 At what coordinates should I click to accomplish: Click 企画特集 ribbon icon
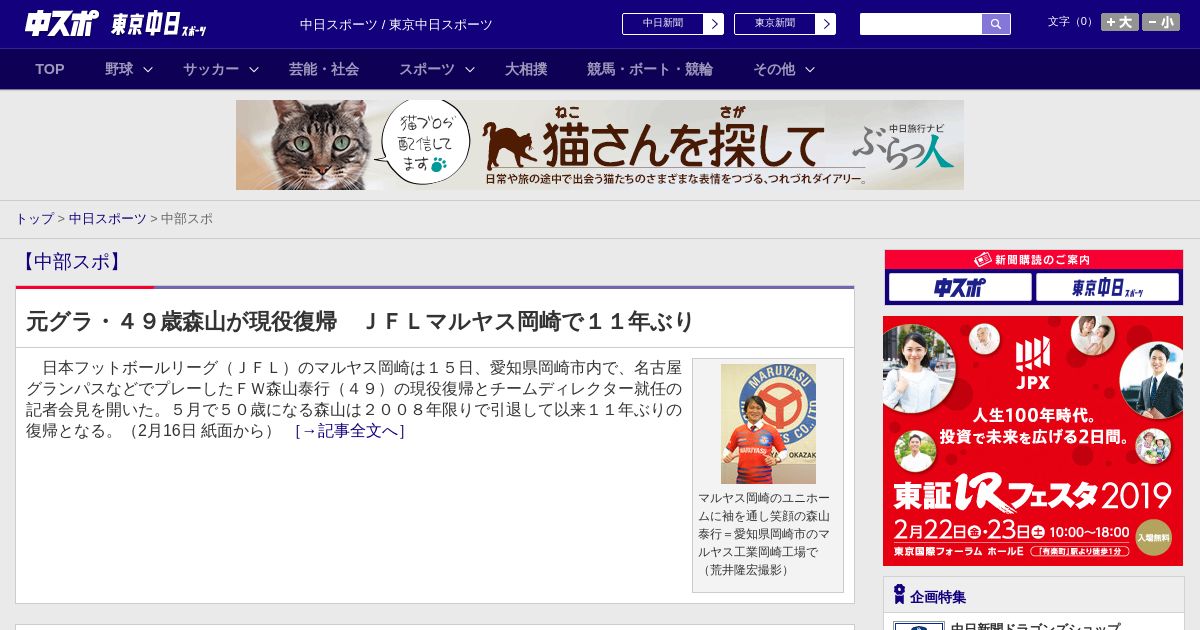(x=899, y=595)
